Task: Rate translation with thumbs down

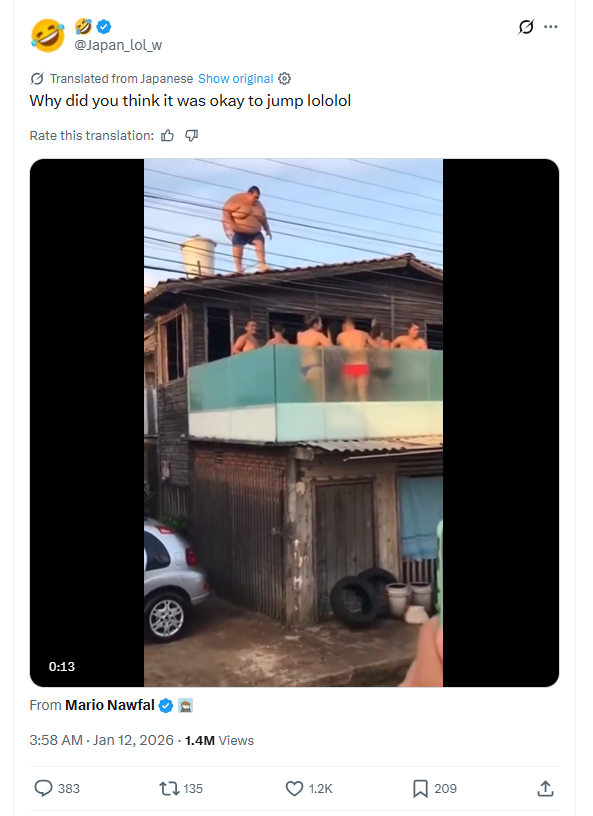Action: pyautogui.click(x=192, y=136)
